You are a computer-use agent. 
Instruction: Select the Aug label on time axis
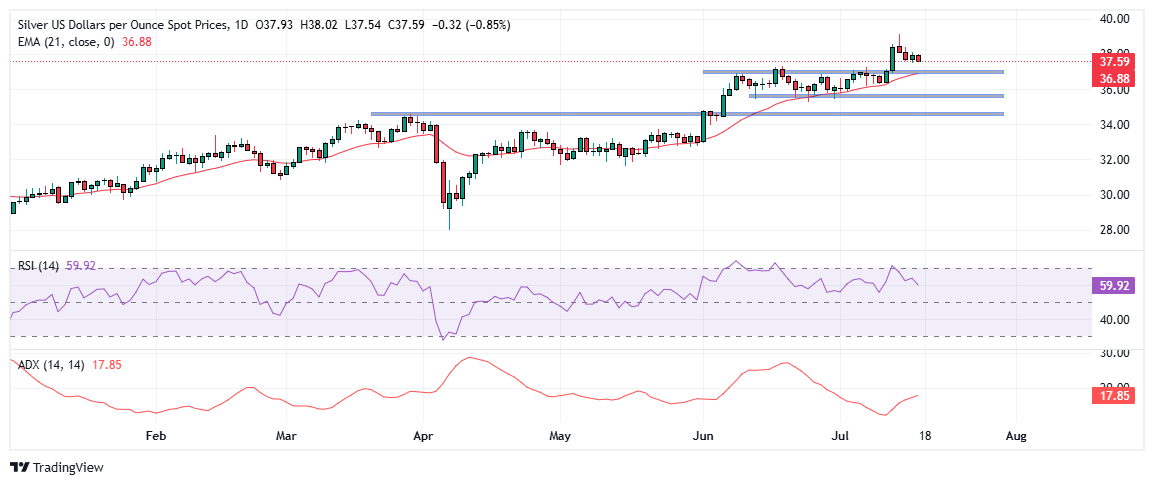point(1014,436)
